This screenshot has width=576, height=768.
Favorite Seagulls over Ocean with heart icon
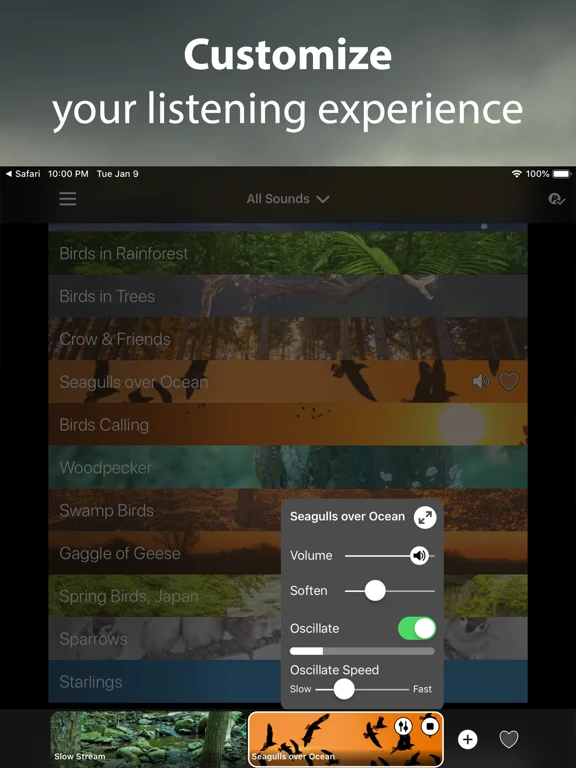click(509, 382)
